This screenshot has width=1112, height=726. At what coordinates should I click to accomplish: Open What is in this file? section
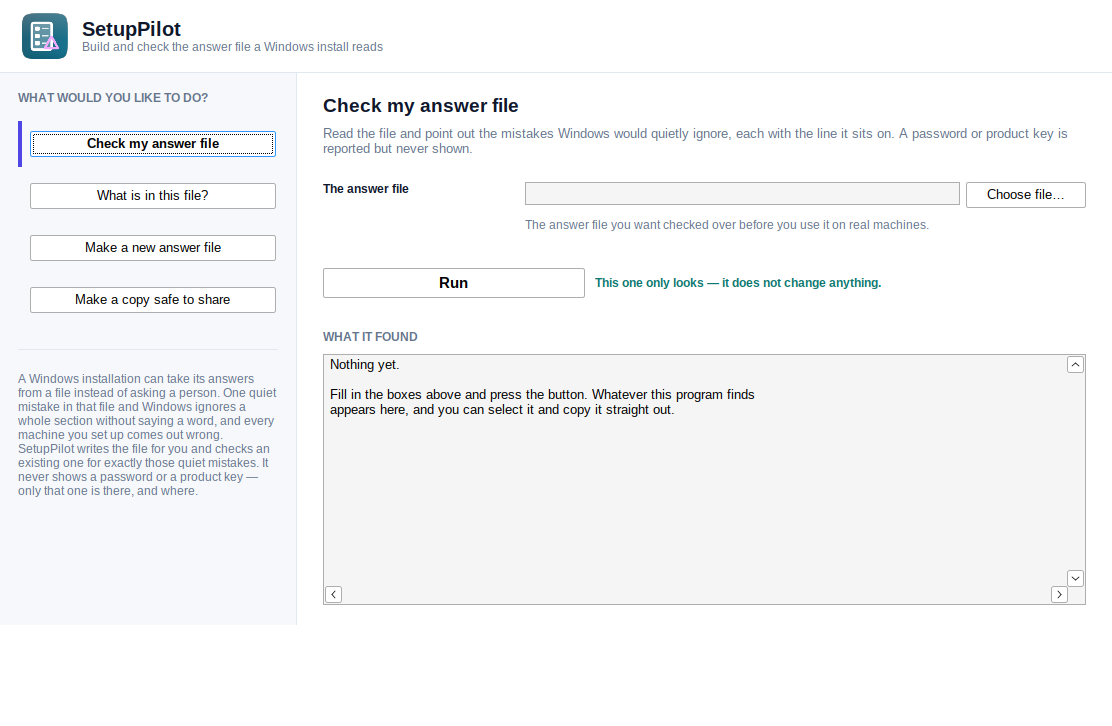(x=152, y=196)
